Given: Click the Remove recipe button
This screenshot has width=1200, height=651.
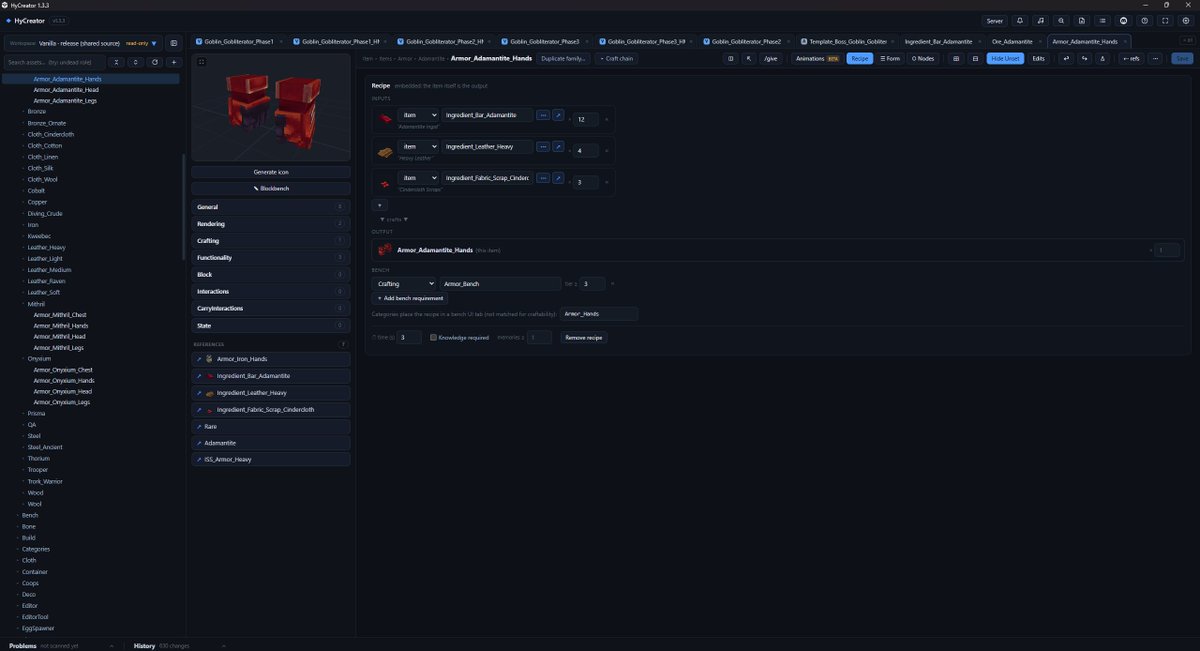Looking at the screenshot, I should click(584, 338).
